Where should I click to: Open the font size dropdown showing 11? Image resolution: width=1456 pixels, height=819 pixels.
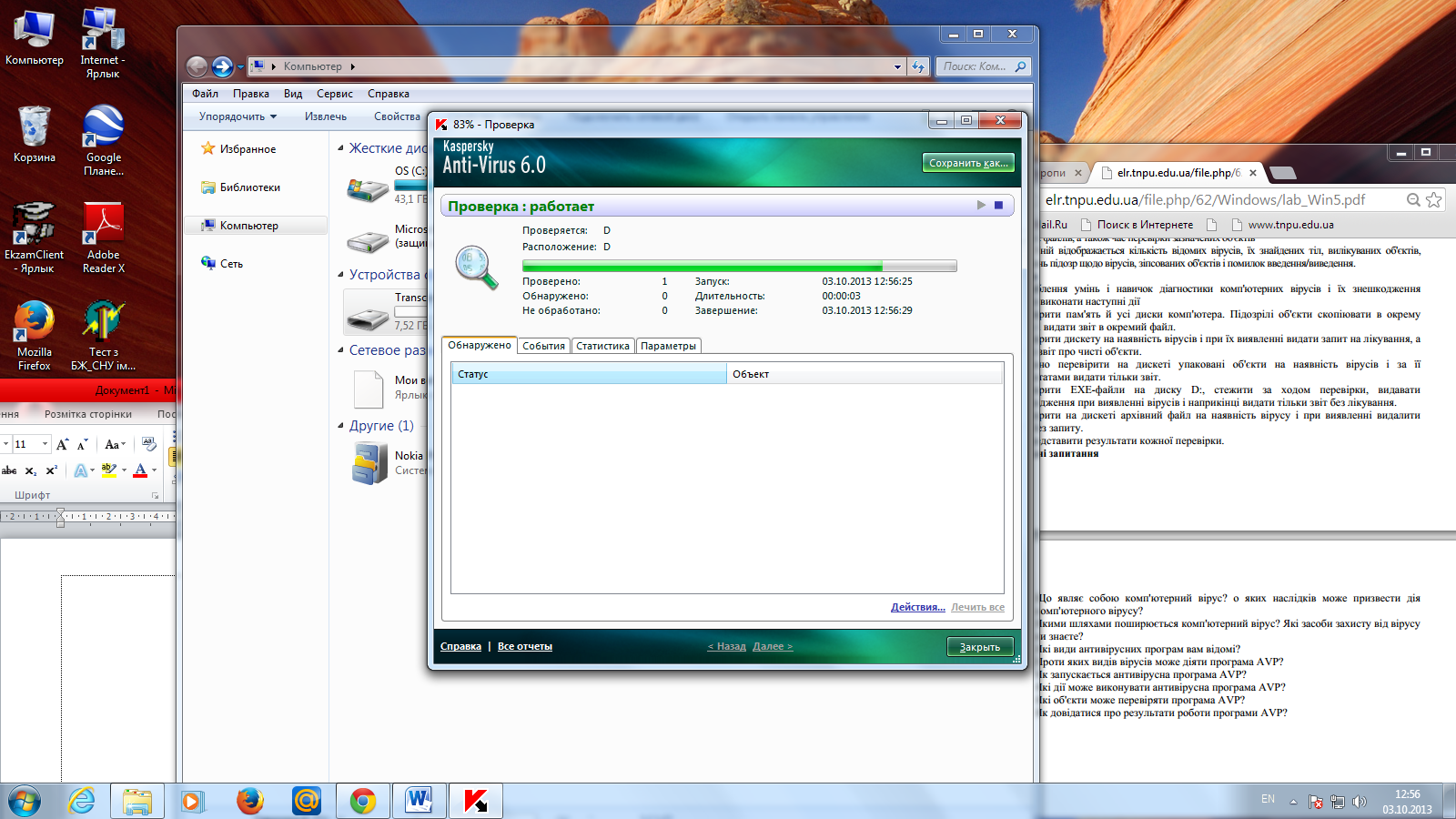coord(45,444)
